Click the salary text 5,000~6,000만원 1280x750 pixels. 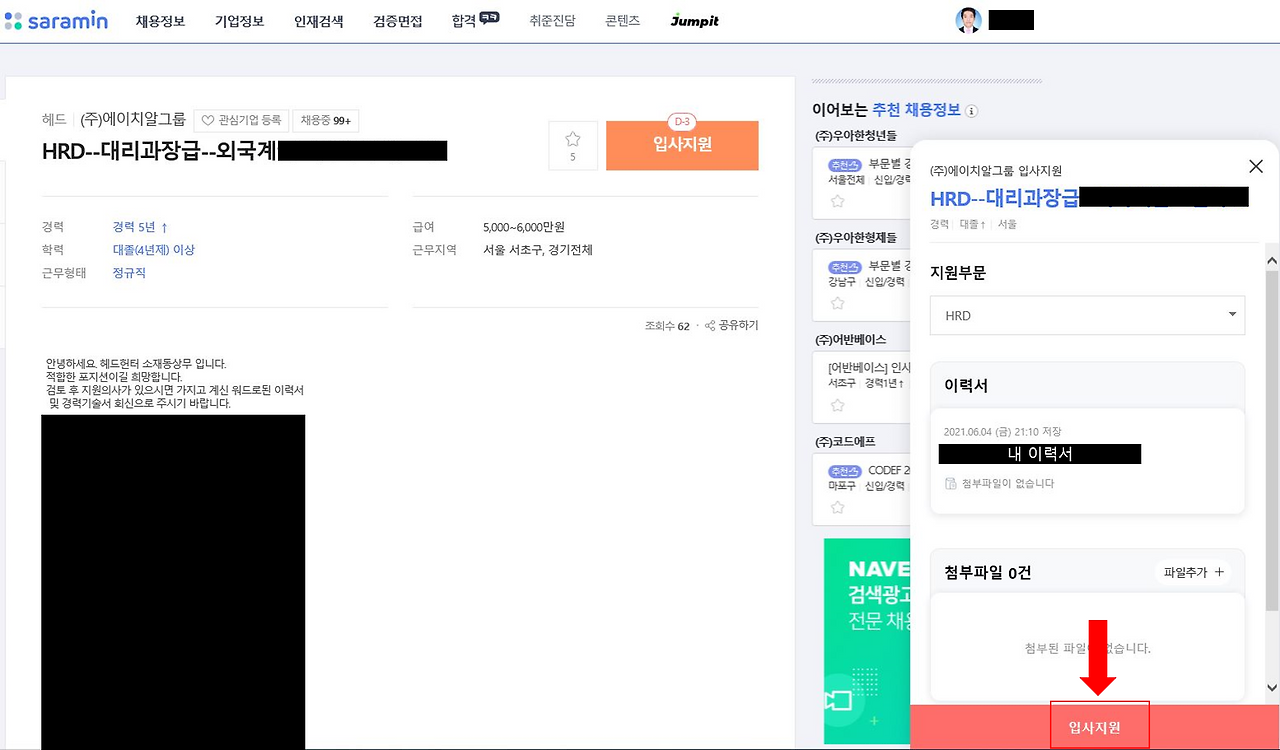pos(524,227)
